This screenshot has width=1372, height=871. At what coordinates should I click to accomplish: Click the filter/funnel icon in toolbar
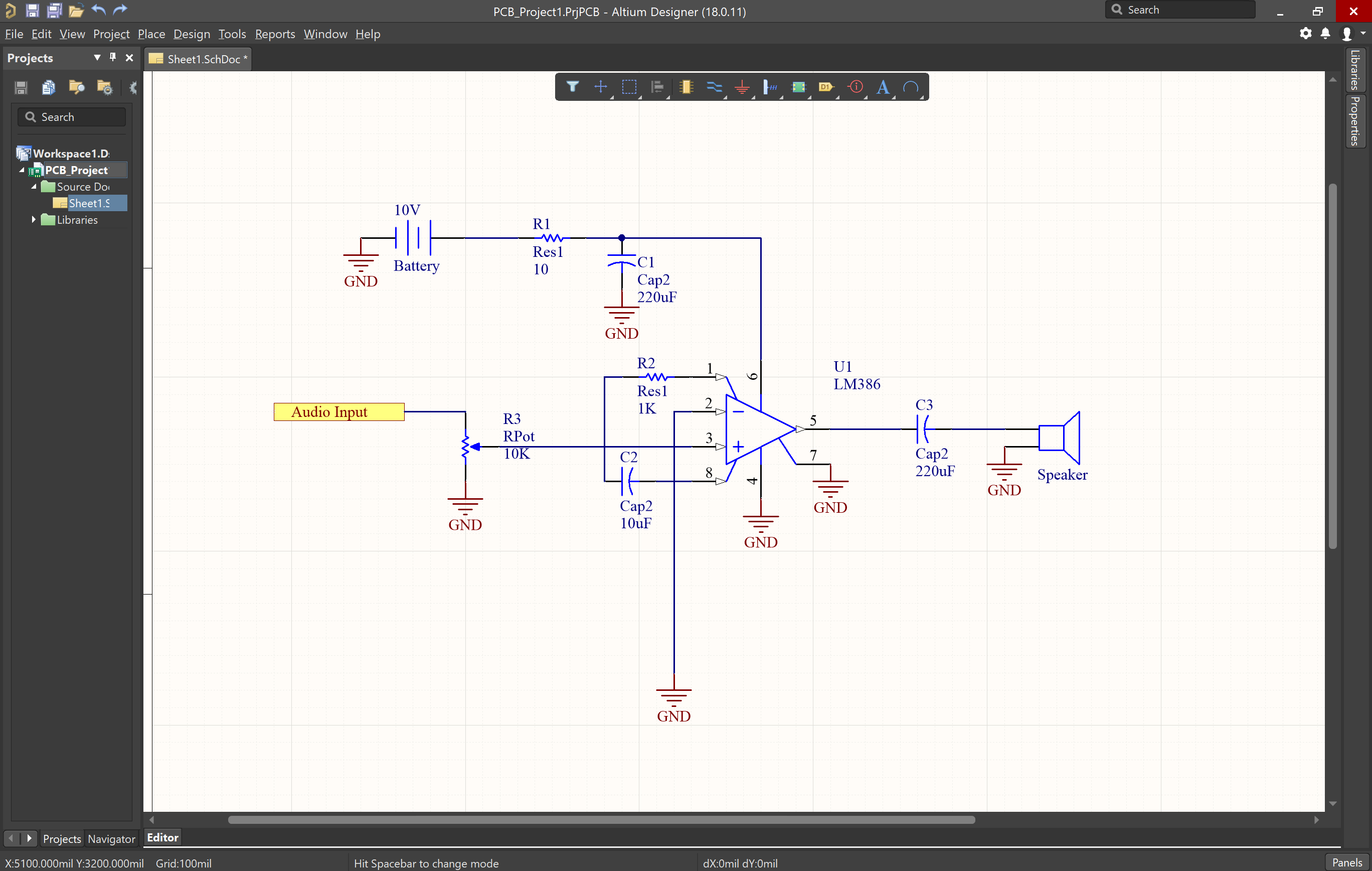pos(570,87)
